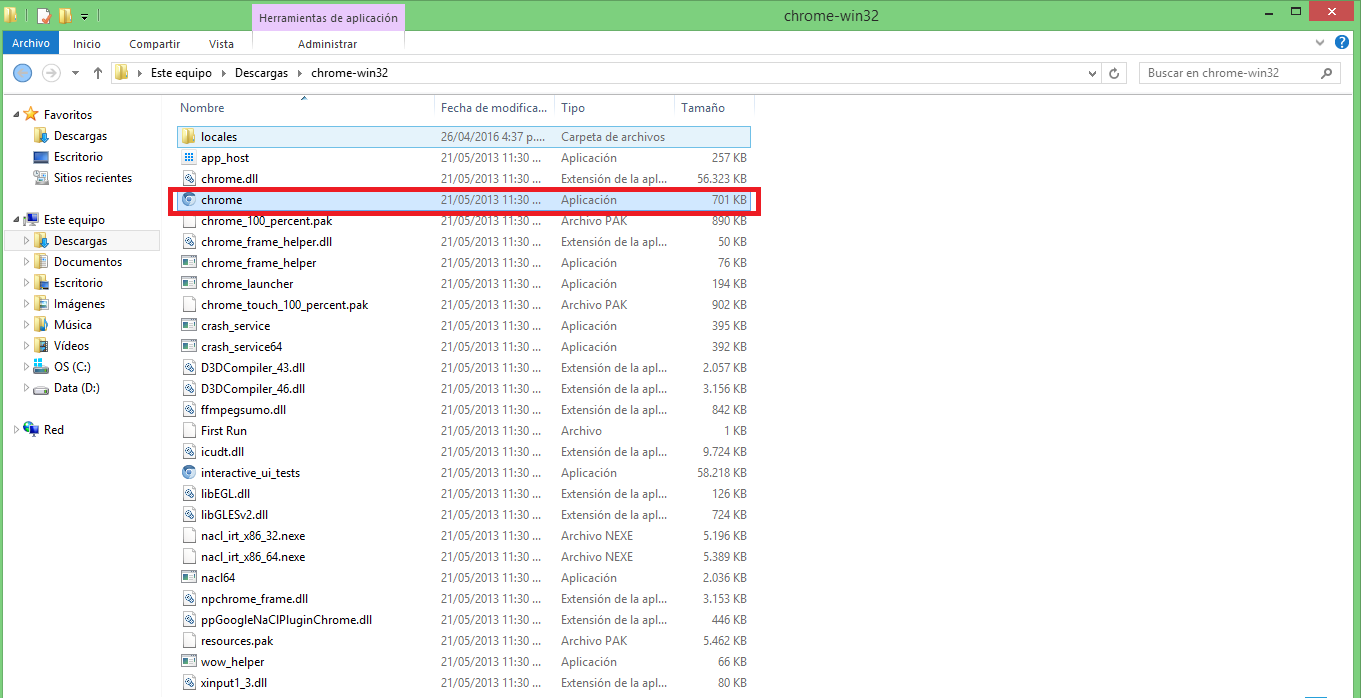Viewport: 1361px width, 698px height.
Task: Select the Data (D:) drive
Action: pyautogui.click(x=77, y=388)
